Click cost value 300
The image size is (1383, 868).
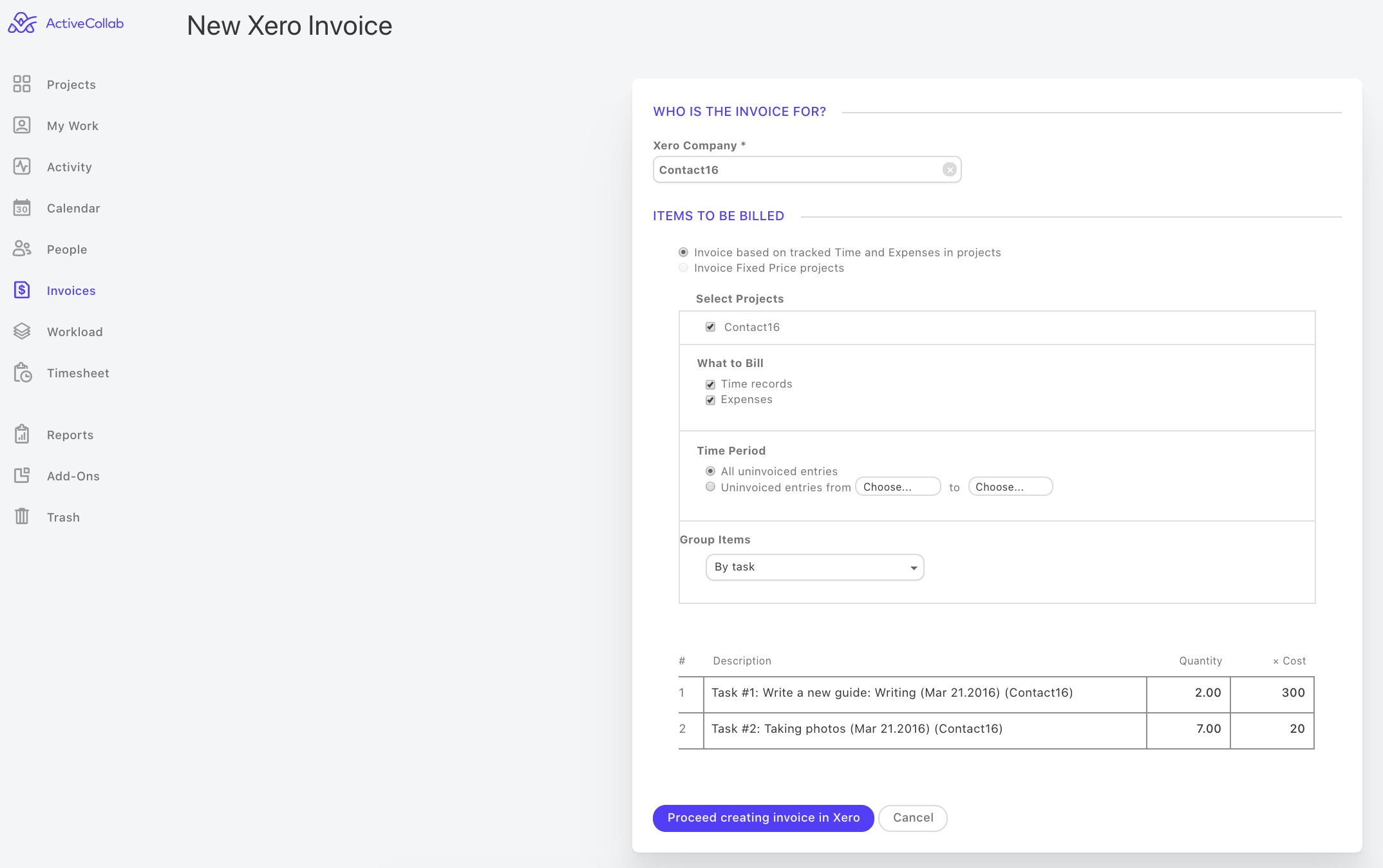pyautogui.click(x=1272, y=693)
